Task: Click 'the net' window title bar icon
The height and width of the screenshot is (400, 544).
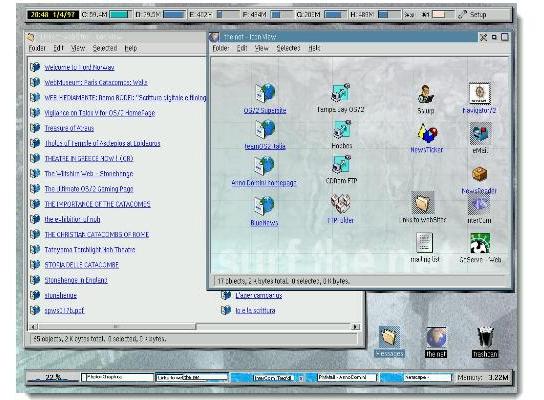Action: (214, 37)
